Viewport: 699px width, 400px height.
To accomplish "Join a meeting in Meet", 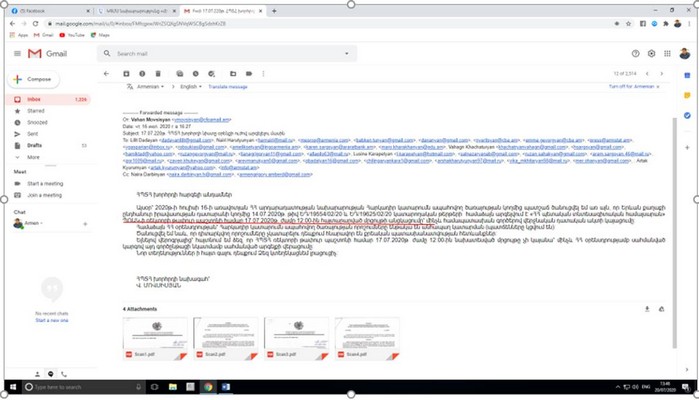I will [x=44, y=195].
